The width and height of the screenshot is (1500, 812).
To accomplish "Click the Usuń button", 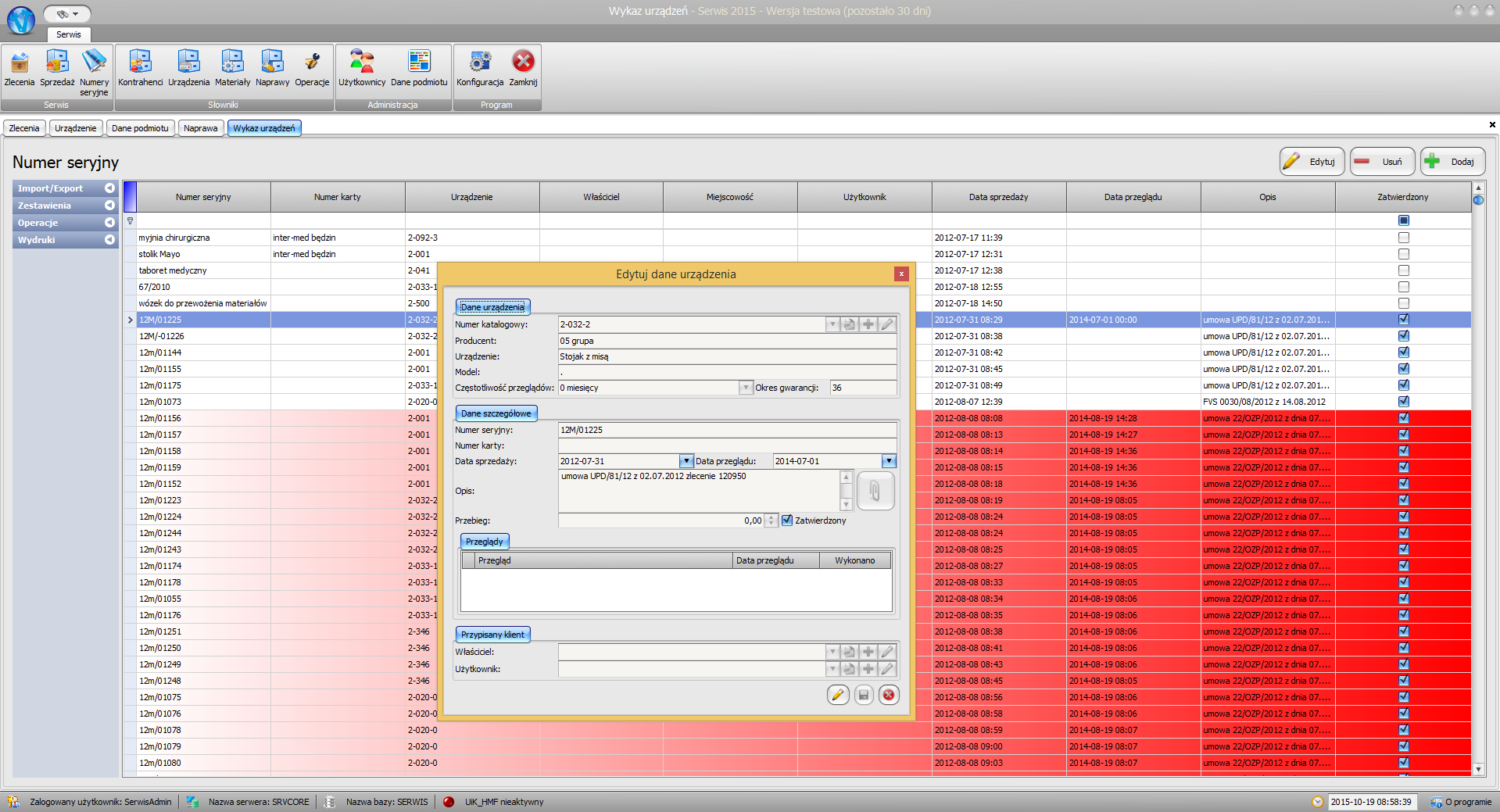I will coord(1382,162).
